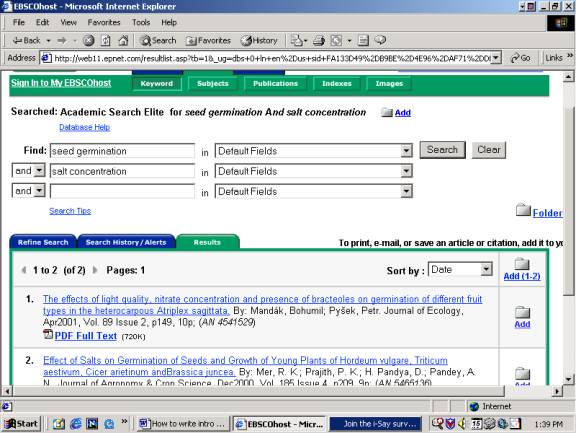The height and width of the screenshot is (433, 576).
Task: Open PDF Full Text for the first result
Action: coord(86,336)
